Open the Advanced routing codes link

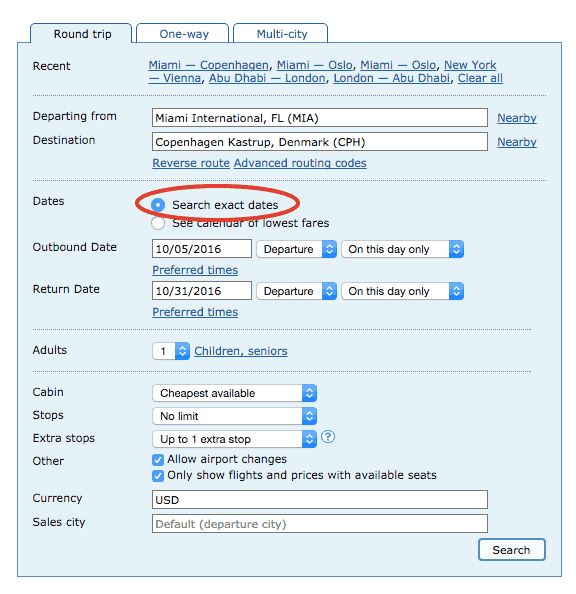(300, 163)
